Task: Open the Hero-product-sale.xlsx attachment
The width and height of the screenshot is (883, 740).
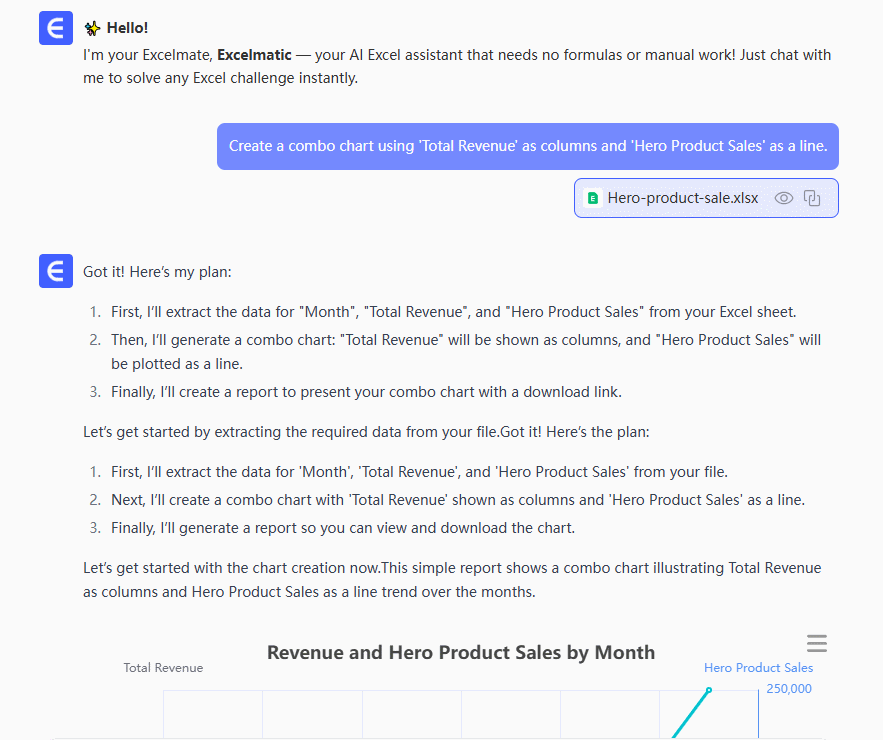Action: tap(683, 198)
